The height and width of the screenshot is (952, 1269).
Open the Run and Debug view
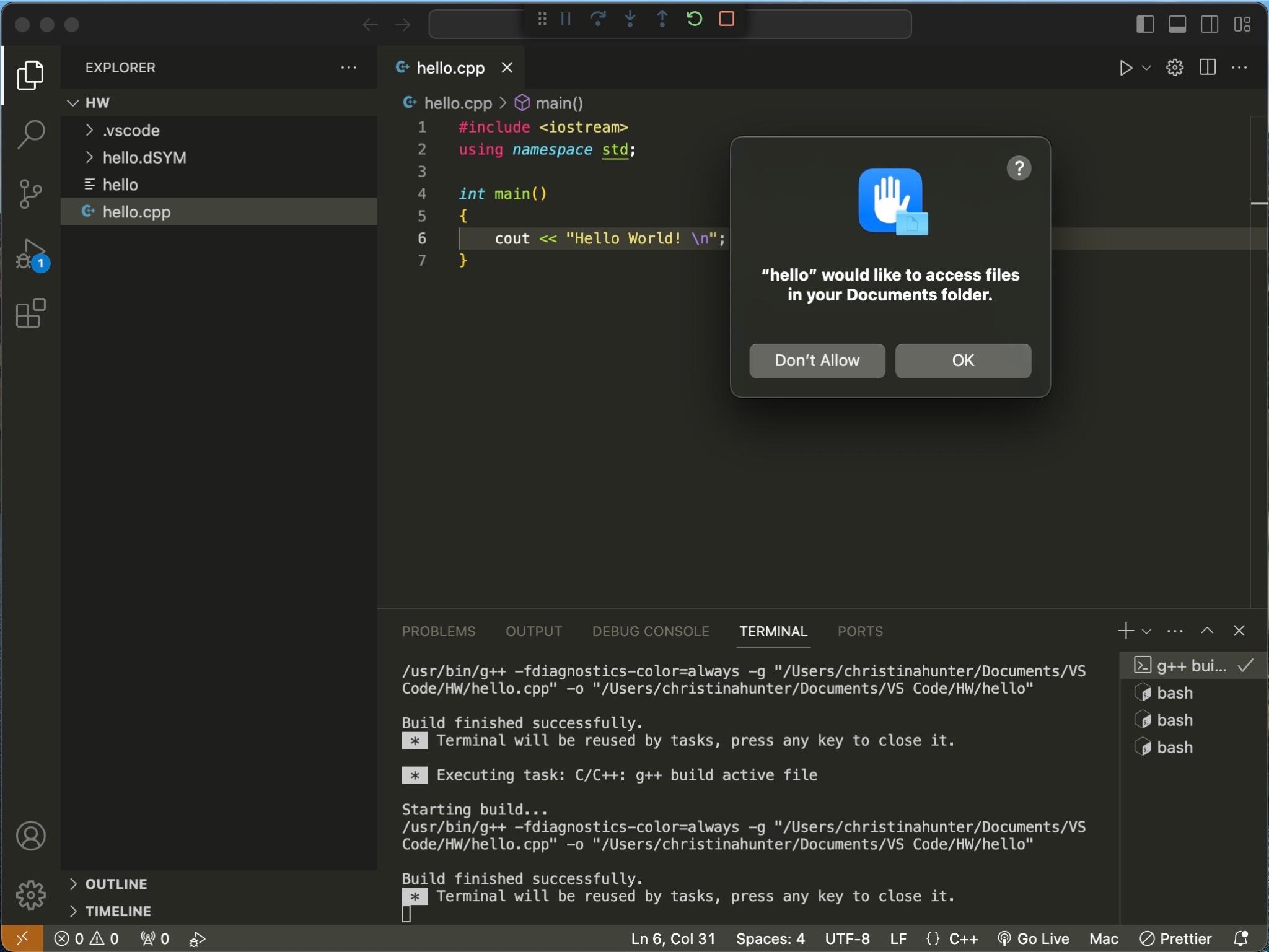click(x=30, y=254)
